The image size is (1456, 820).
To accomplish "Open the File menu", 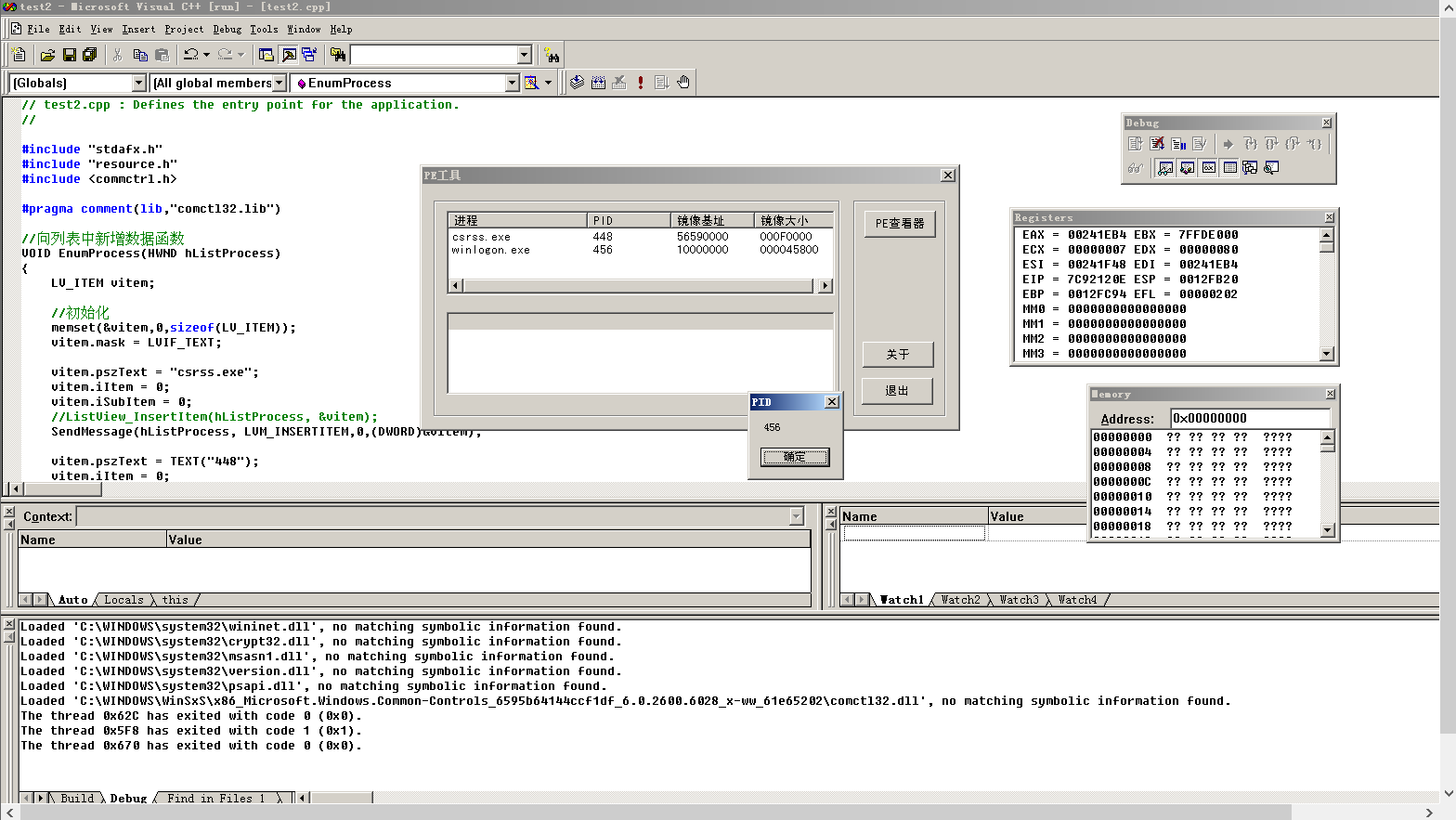I will (39, 30).
